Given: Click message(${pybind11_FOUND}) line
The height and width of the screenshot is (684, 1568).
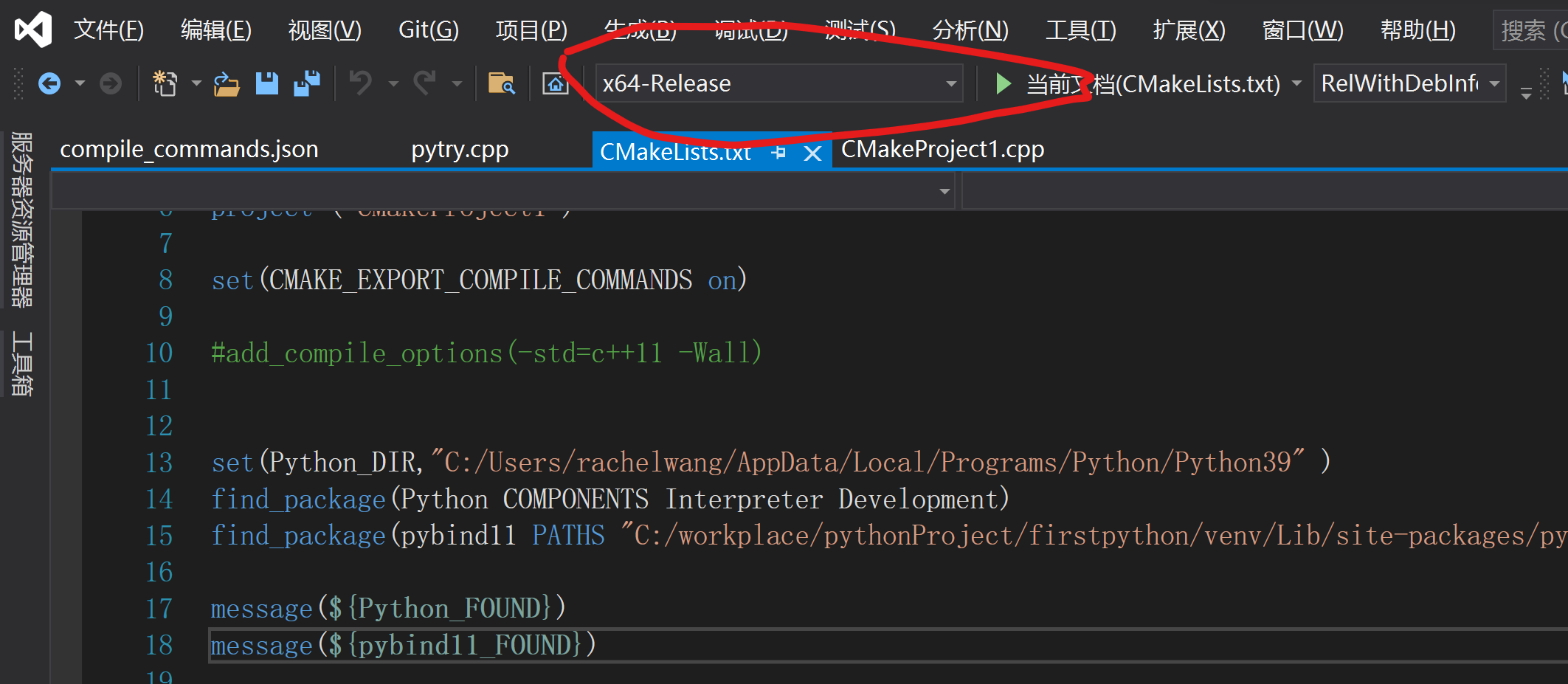Looking at the screenshot, I should [403, 646].
